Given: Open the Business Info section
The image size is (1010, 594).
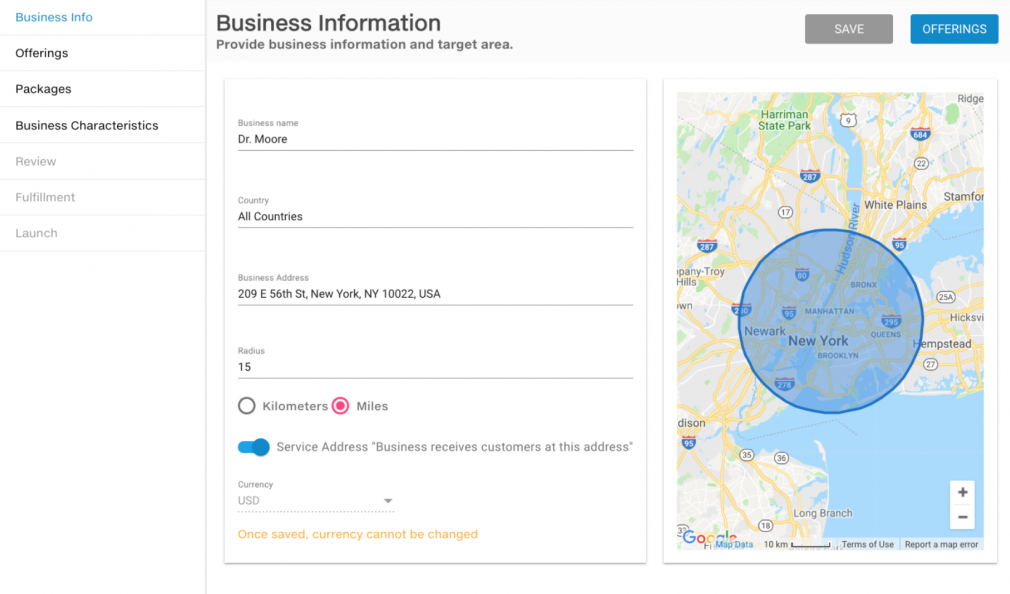Looking at the screenshot, I should [x=54, y=17].
